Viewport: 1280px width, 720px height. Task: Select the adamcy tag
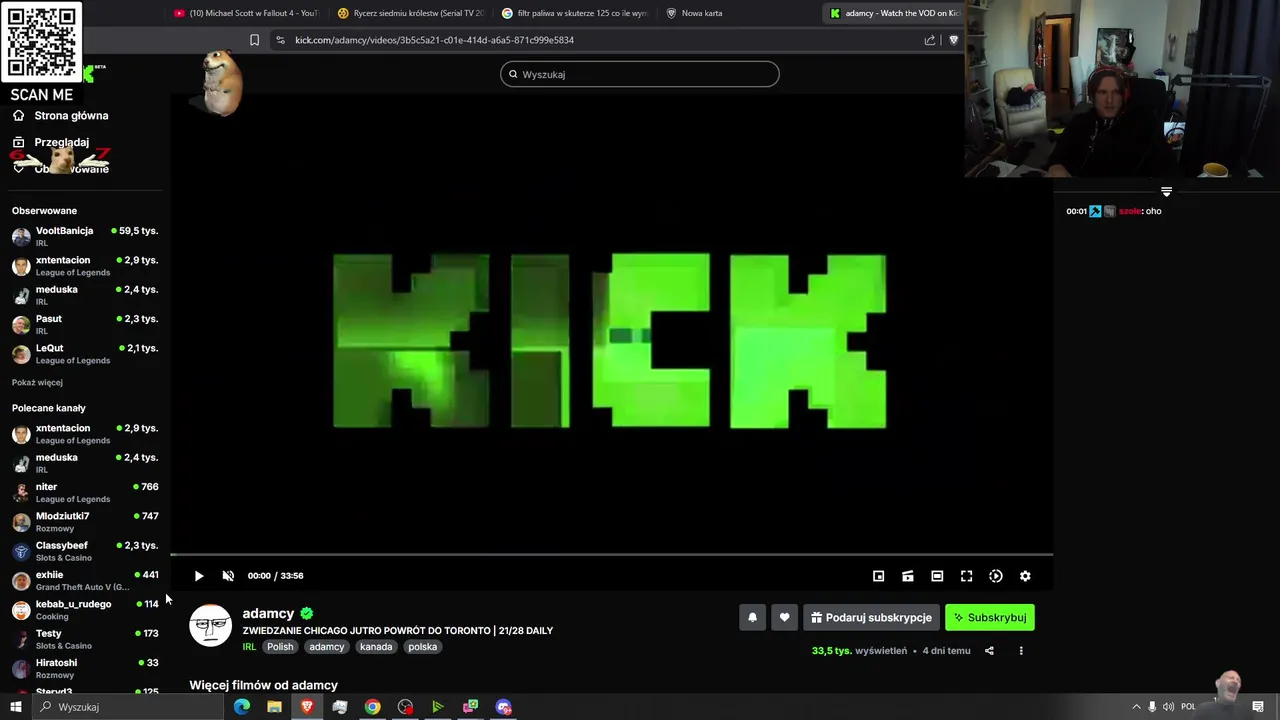tap(326, 647)
